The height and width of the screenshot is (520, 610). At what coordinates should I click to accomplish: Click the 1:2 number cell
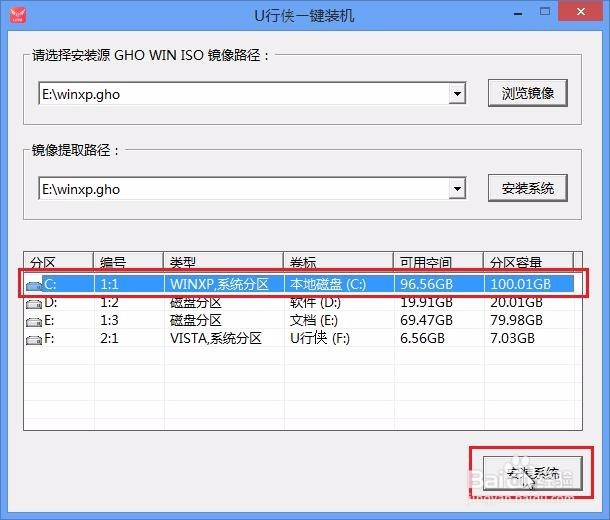click(x=109, y=302)
